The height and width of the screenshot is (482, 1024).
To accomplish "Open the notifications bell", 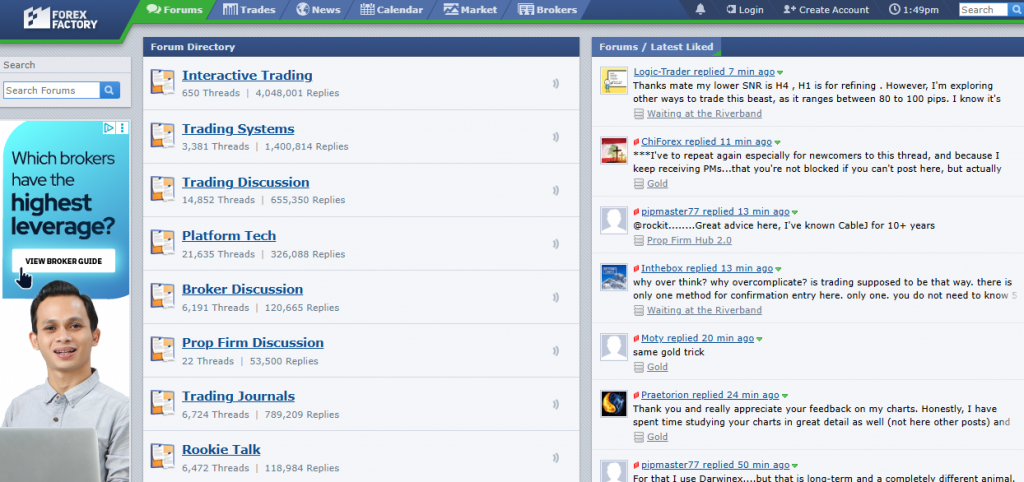I will coord(700,10).
